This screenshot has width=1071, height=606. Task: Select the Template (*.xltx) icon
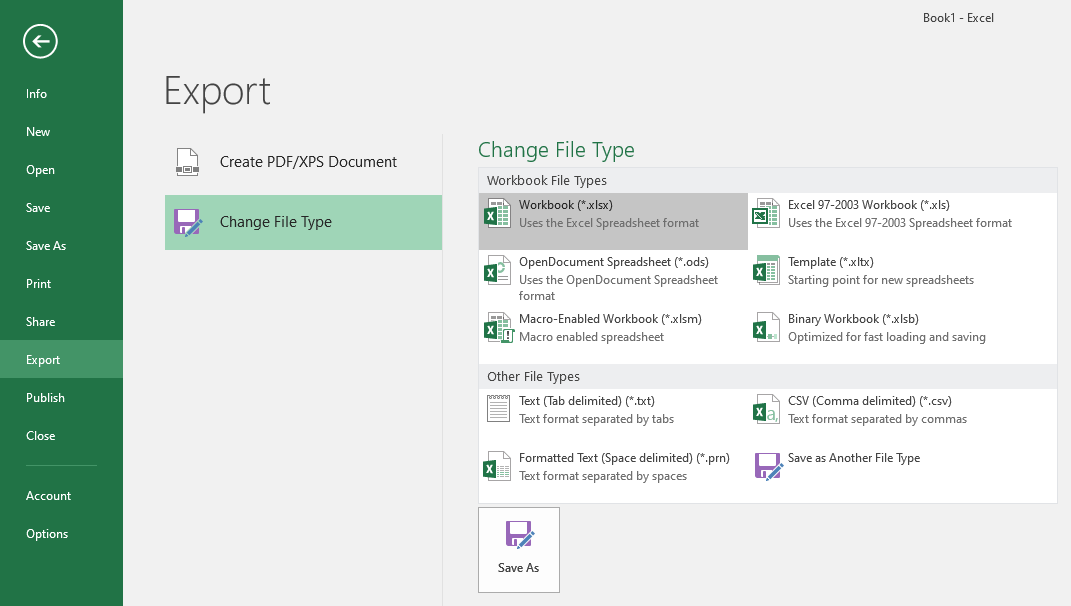click(766, 271)
